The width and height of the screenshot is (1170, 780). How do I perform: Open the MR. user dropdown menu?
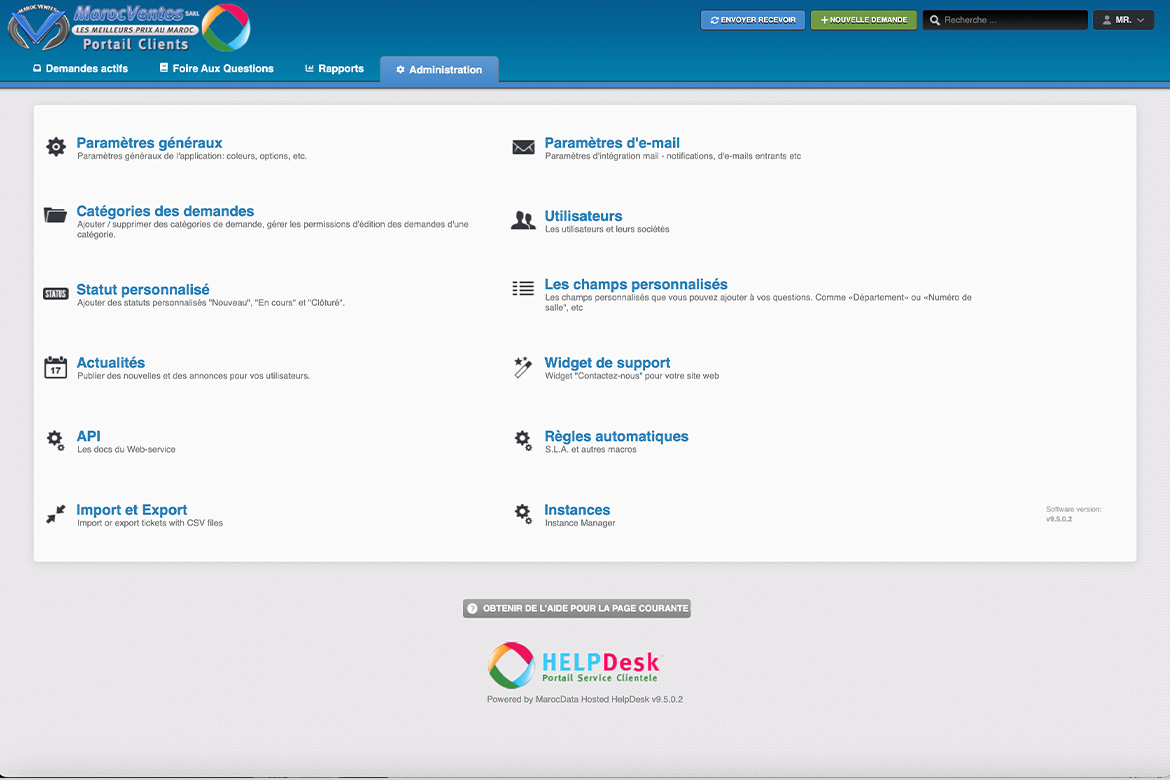tap(1125, 20)
